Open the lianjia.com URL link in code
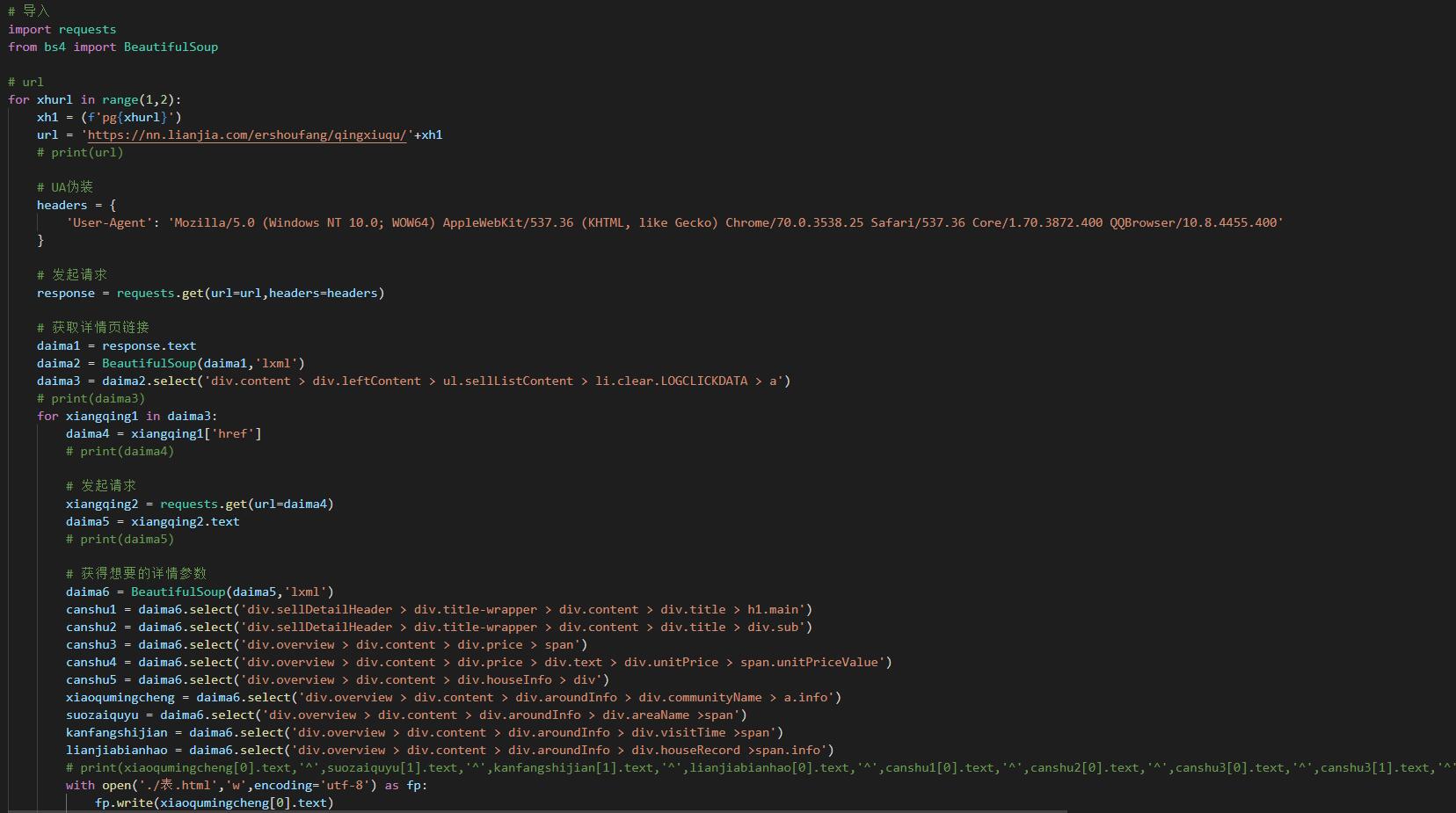The width and height of the screenshot is (1456, 813). 246,134
